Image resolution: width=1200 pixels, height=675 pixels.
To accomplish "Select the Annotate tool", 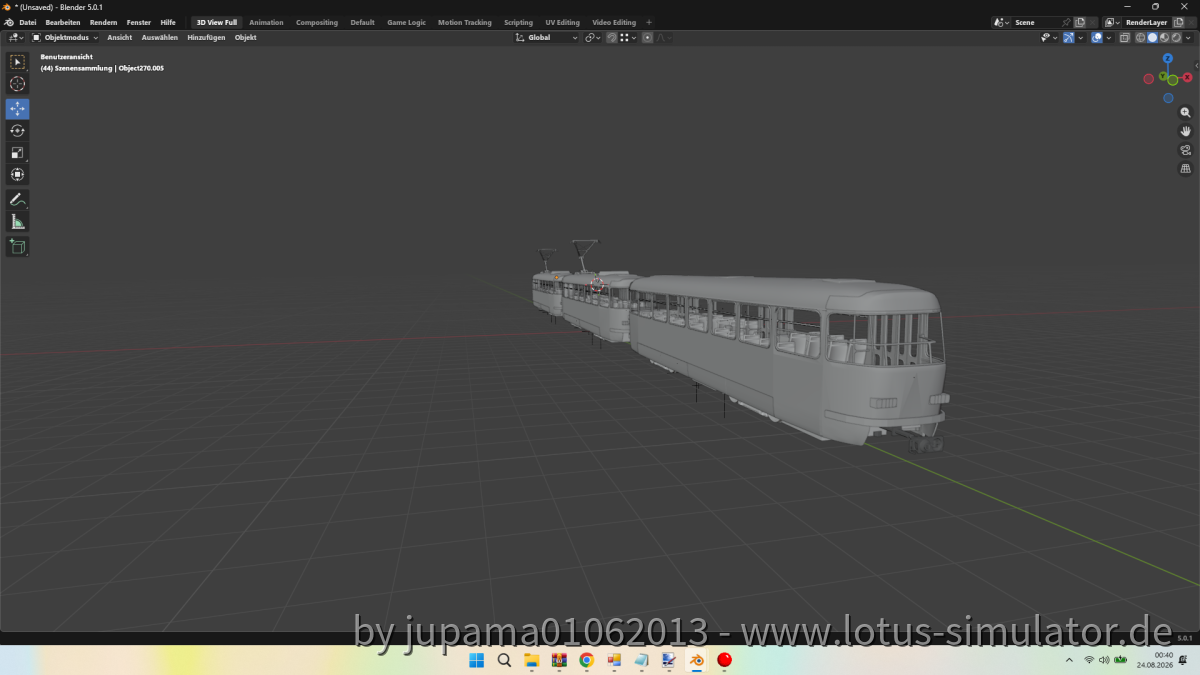I will click(x=18, y=200).
